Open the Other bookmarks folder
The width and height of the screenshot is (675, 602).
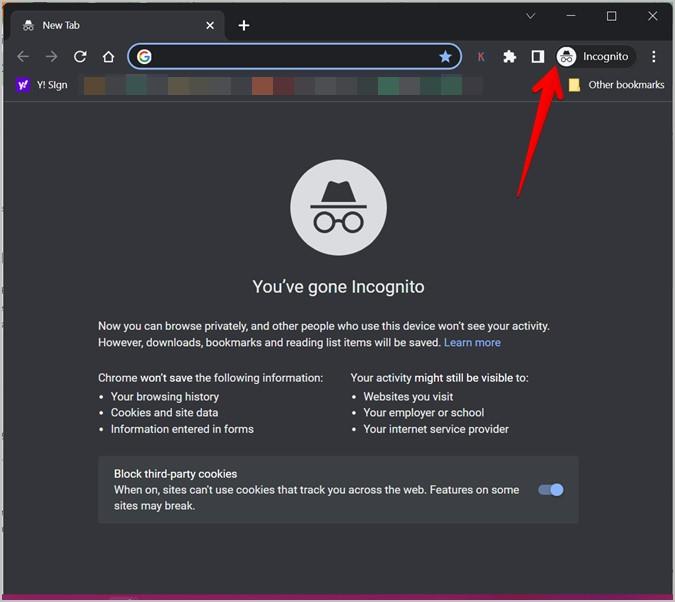point(616,85)
